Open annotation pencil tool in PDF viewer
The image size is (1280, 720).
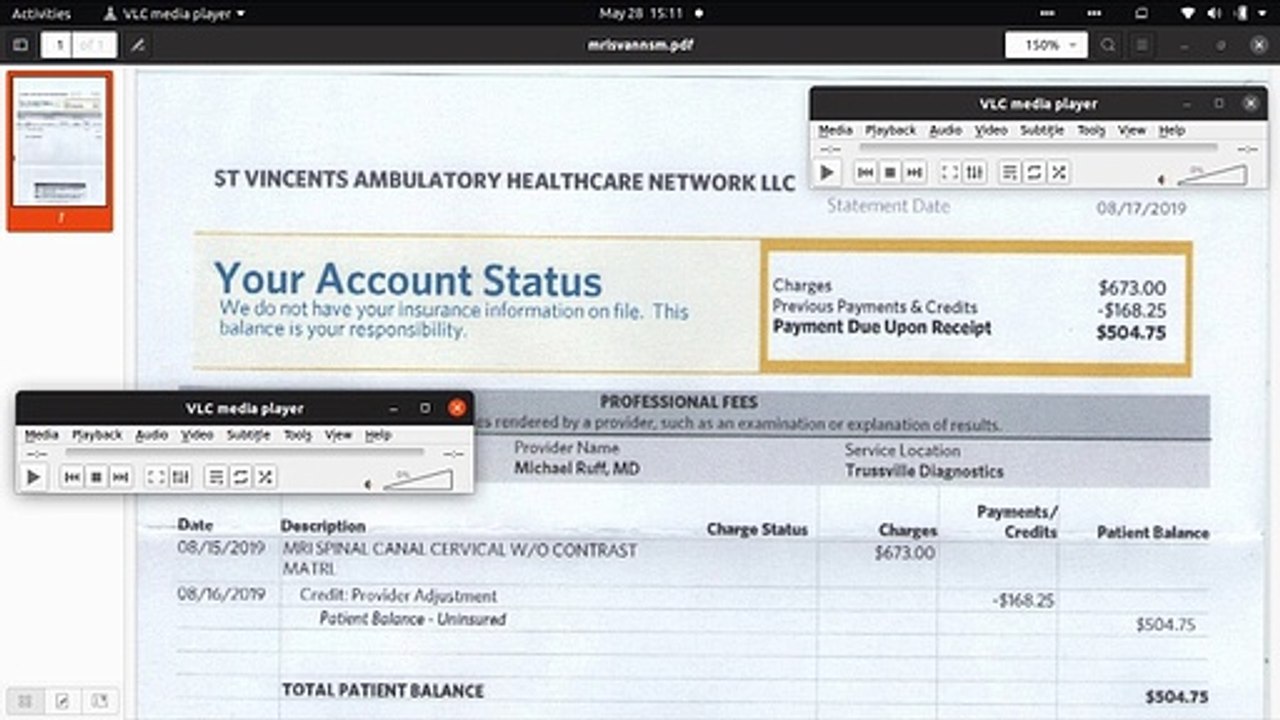tap(138, 45)
